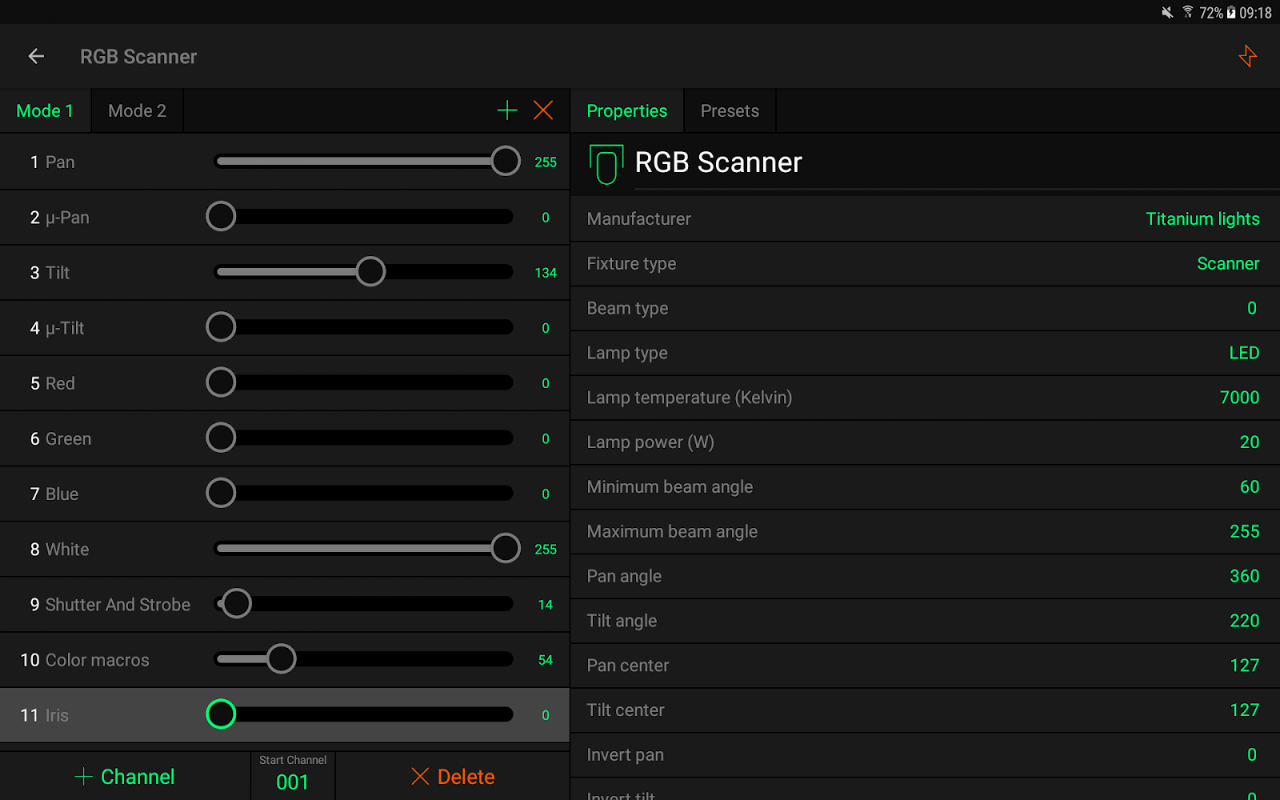
Task: Edit Tilt center value 127
Action: coord(1245,710)
